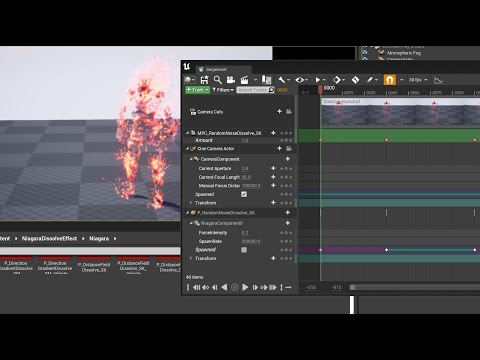Screen dimensions: 480x360
Task: Click Cine Camera Actor viewport lock icon
Action: click(x=289, y=148)
